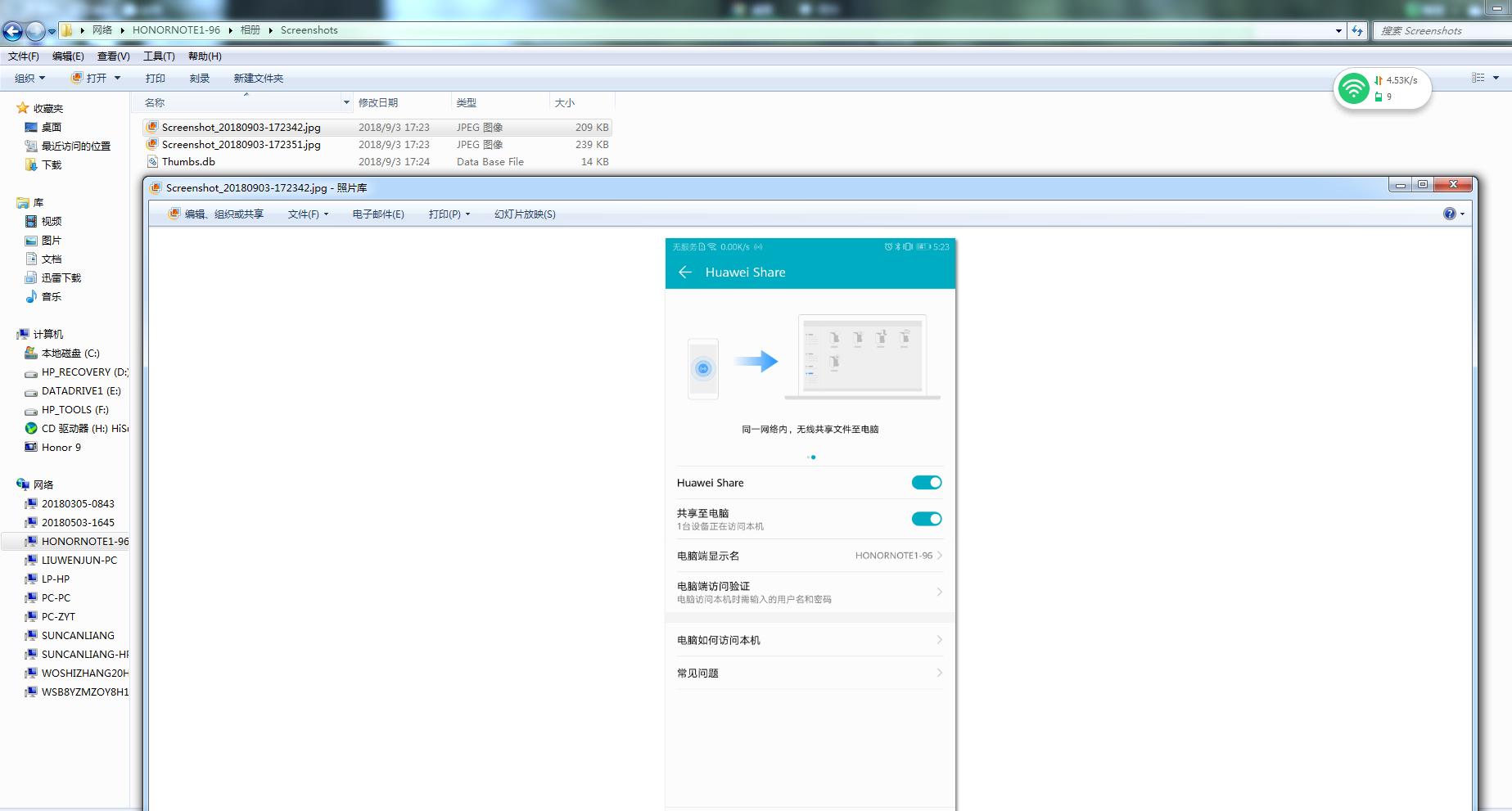1512x811 pixels.
Task: Toggle the 共享至电脑 switch
Action: tap(927, 519)
